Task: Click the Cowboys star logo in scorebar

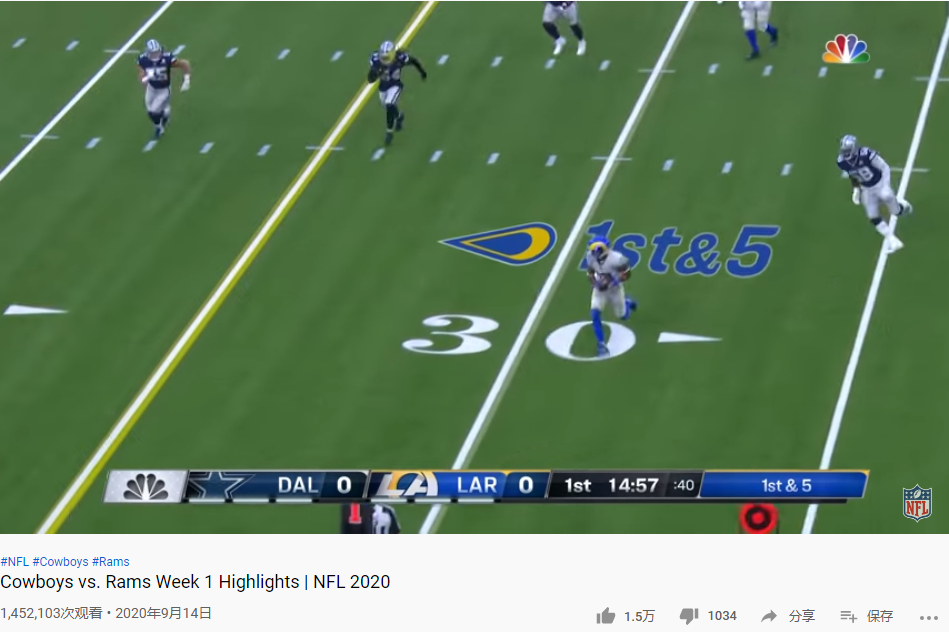Action: [x=221, y=486]
